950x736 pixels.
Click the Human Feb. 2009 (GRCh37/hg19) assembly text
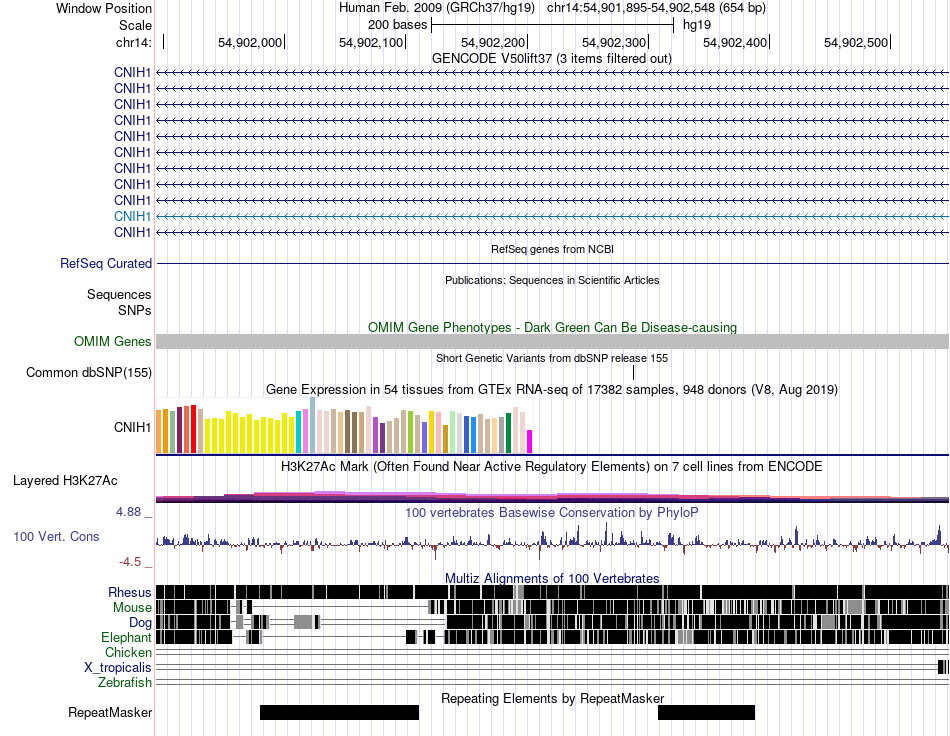pyautogui.click(x=437, y=8)
